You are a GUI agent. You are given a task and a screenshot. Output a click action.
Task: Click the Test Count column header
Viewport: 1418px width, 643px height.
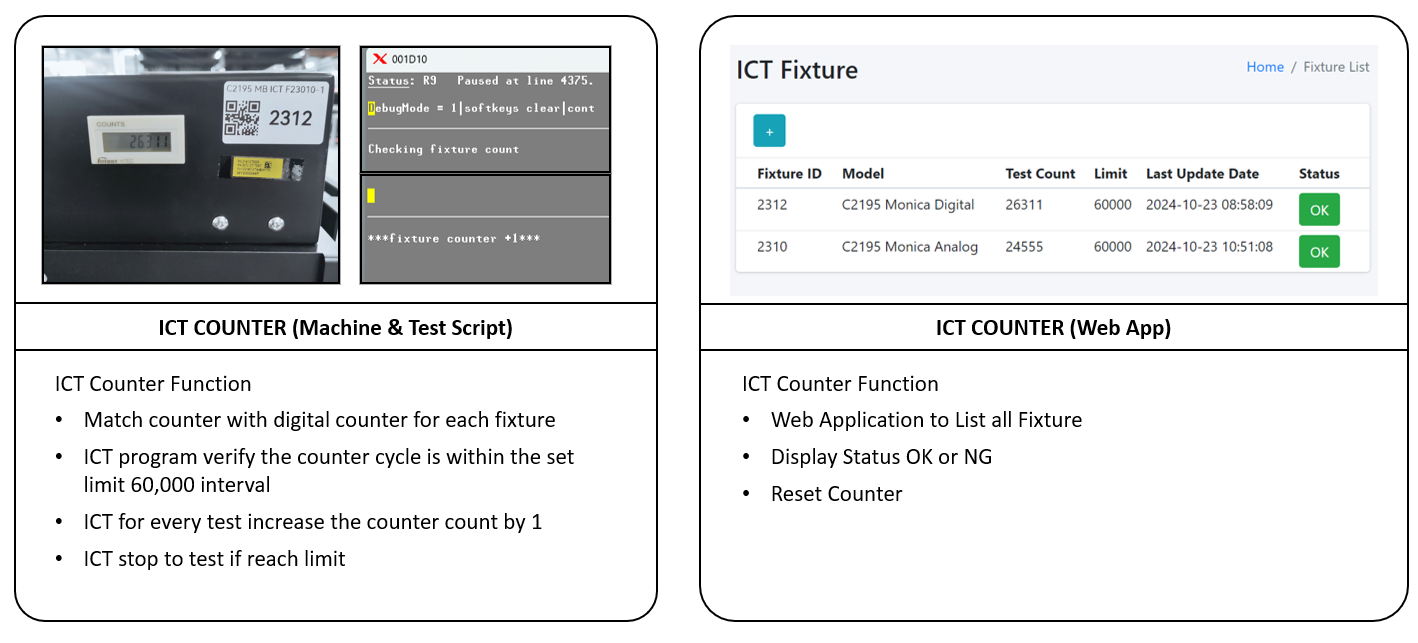1040,173
